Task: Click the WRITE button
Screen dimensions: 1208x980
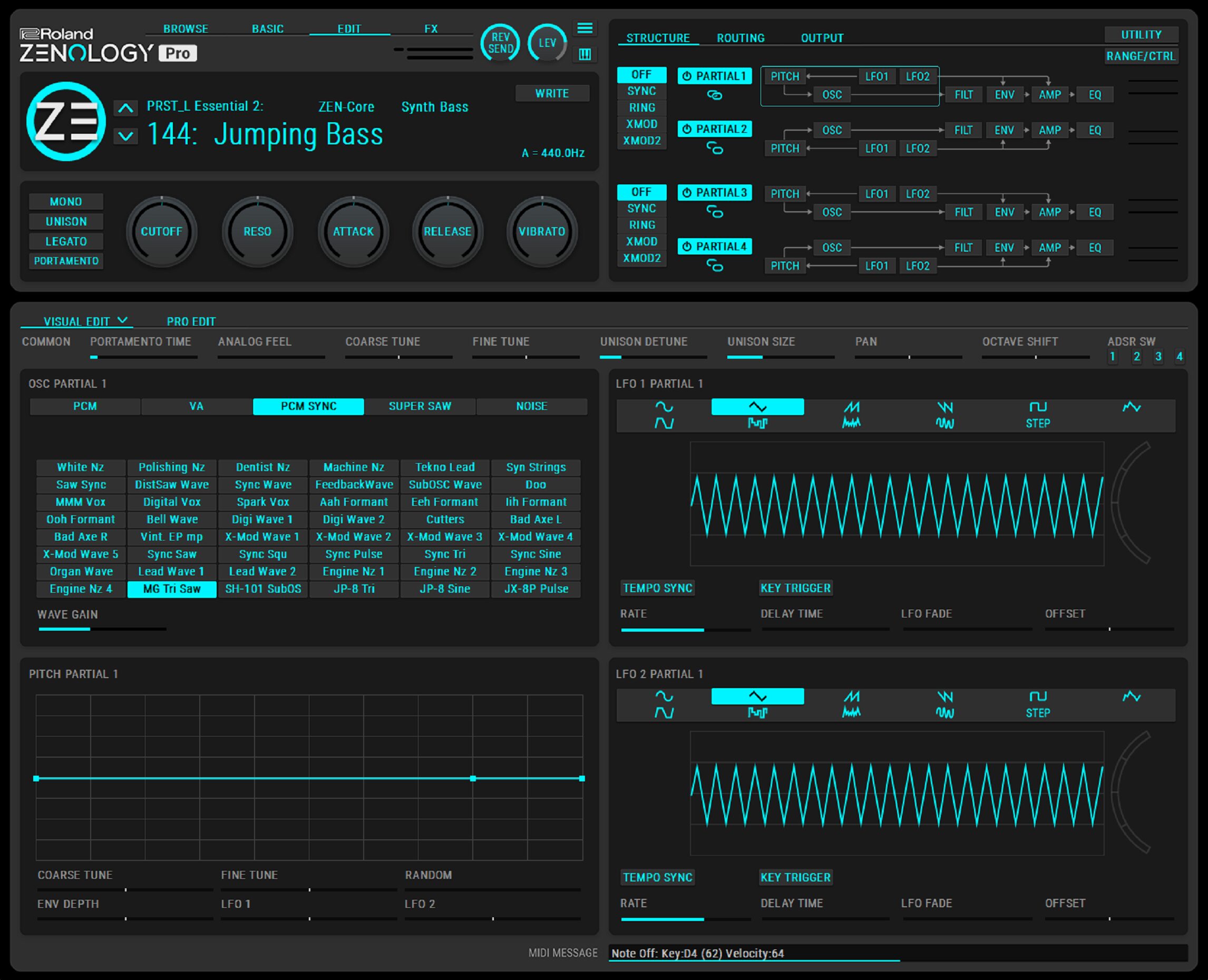Action: (x=552, y=93)
